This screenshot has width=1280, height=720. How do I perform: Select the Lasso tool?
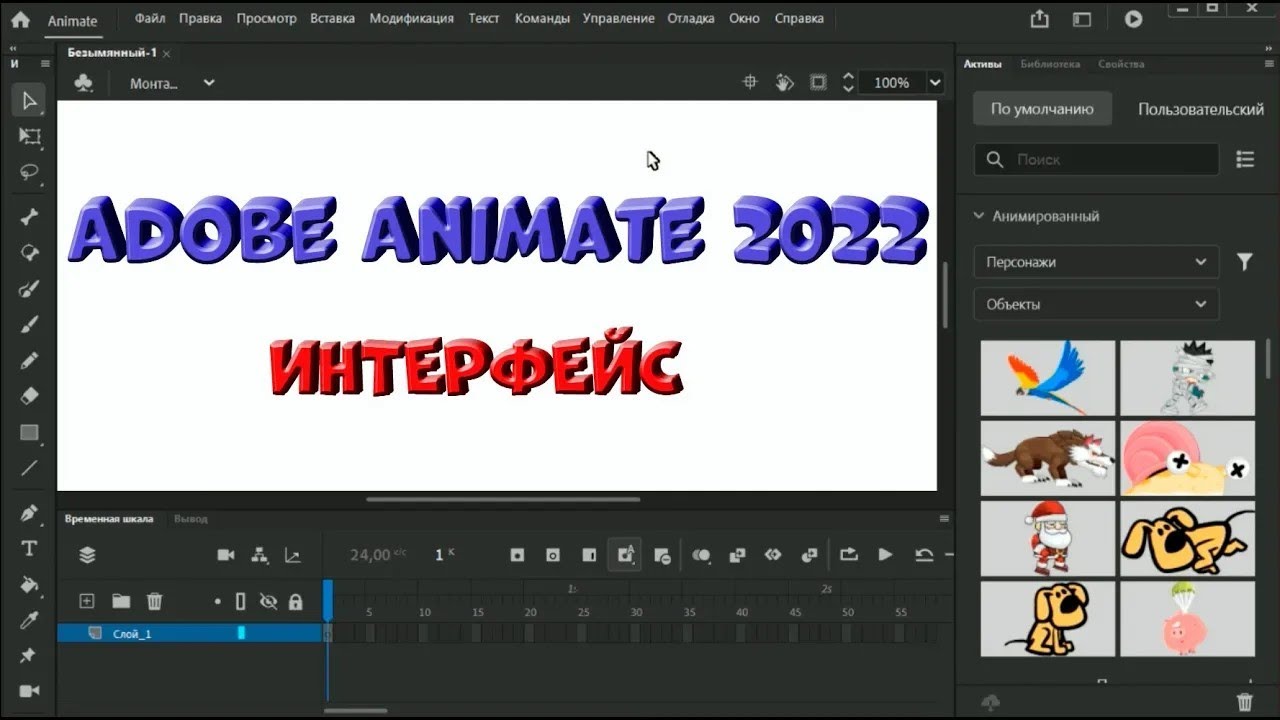[x=29, y=172]
